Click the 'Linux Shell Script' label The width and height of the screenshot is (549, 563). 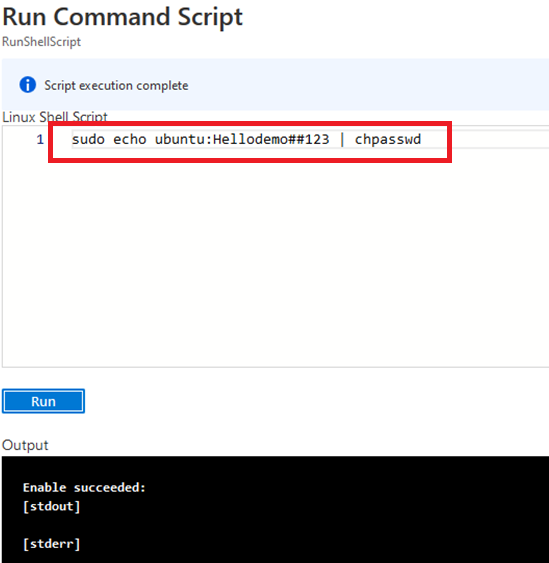coord(55,117)
